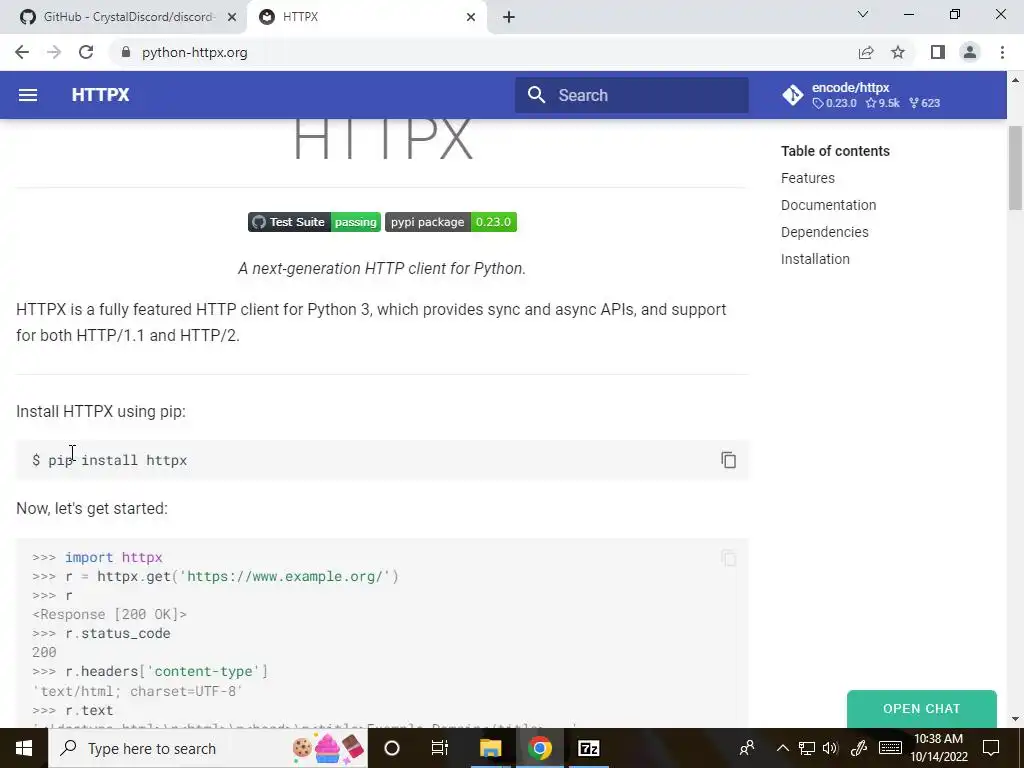Bookmark this page with the star icon

[x=898, y=52]
